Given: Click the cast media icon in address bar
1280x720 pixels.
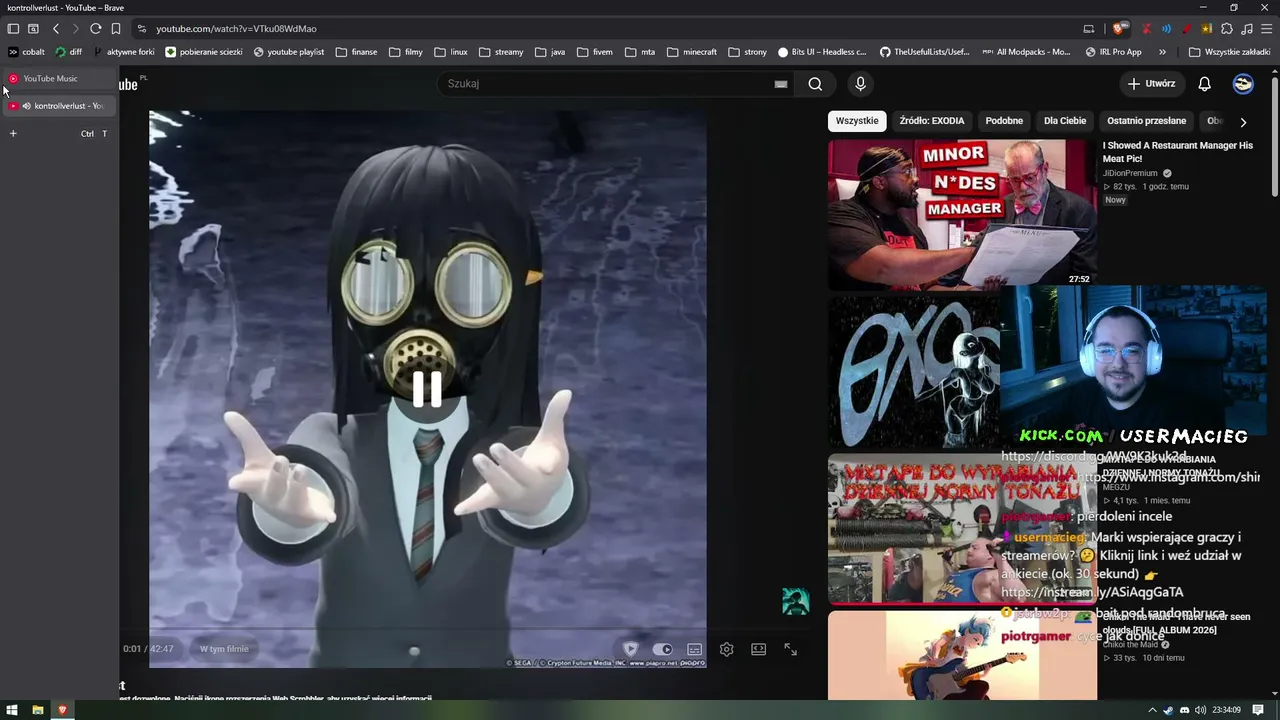Looking at the screenshot, I should (x=1089, y=29).
